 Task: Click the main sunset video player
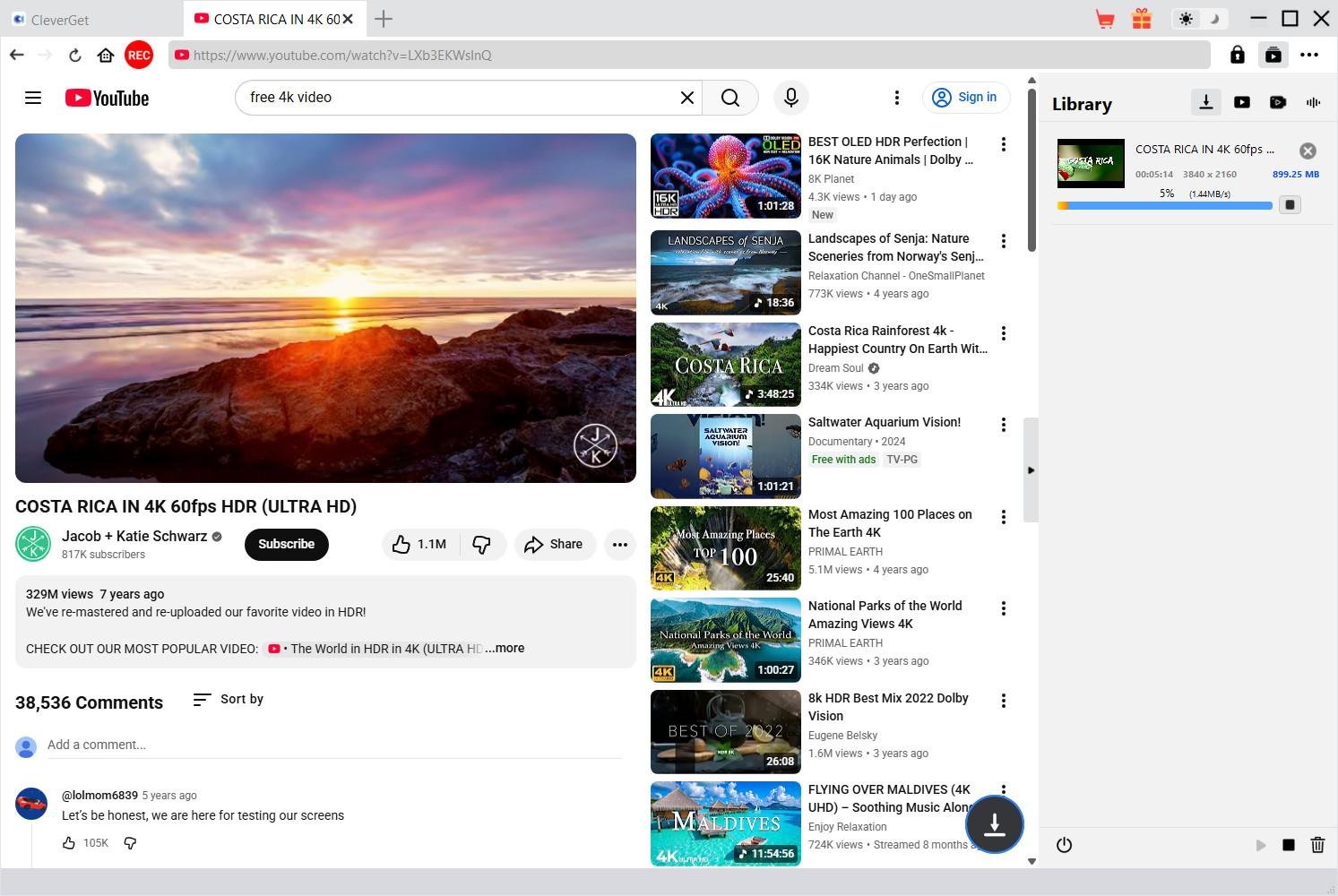coord(326,308)
